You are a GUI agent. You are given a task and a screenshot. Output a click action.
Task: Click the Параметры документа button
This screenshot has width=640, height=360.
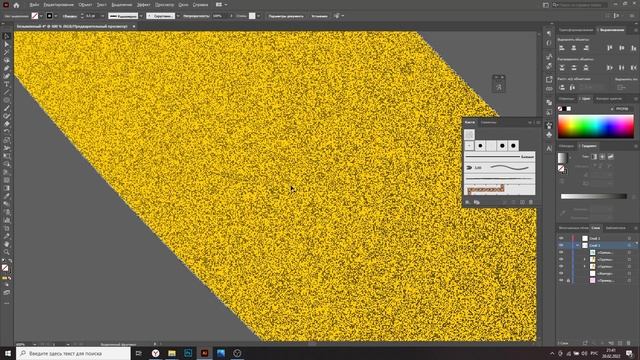click(286, 16)
